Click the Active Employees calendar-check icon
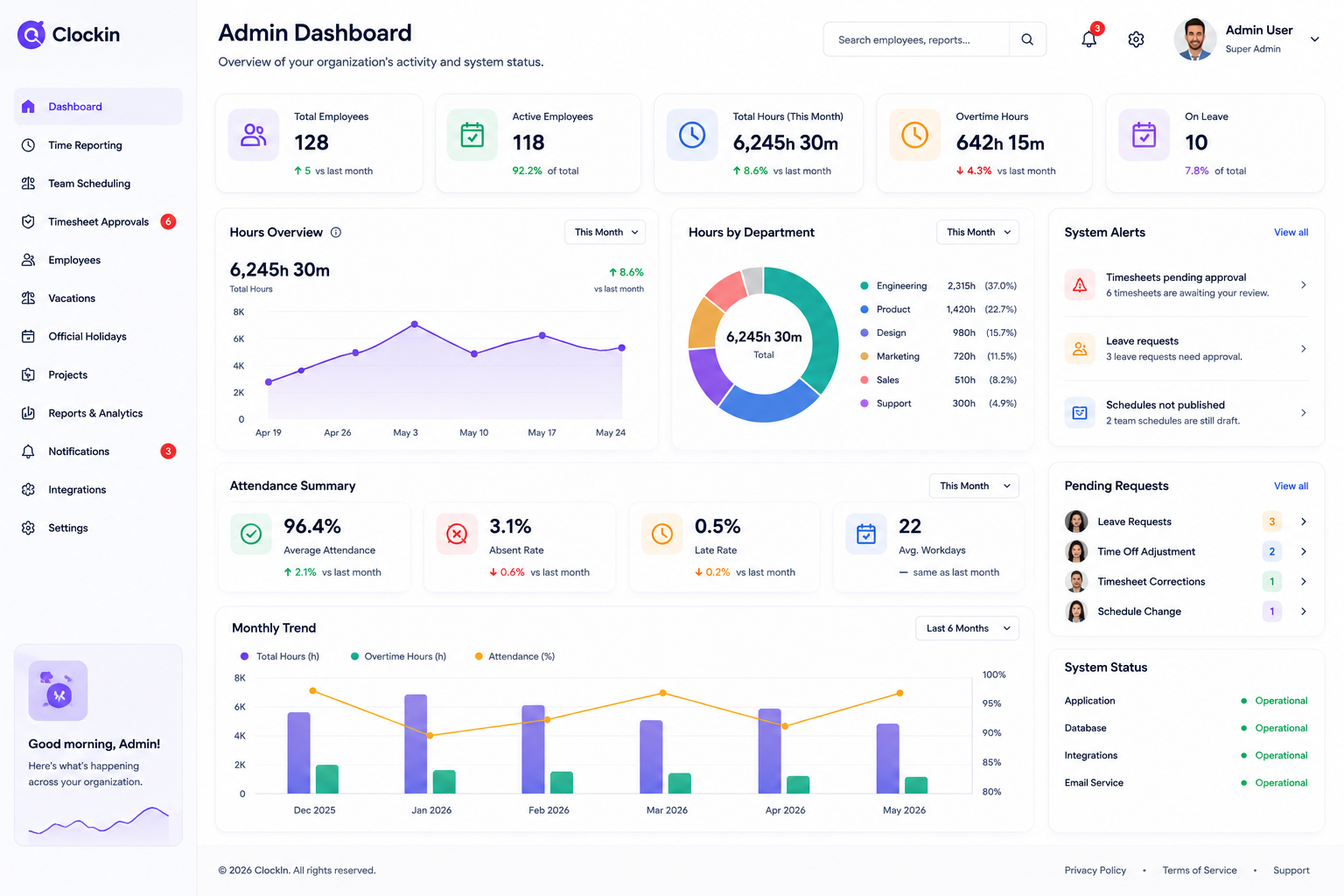Image resolution: width=1344 pixels, height=896 pixels. (472, 135)
